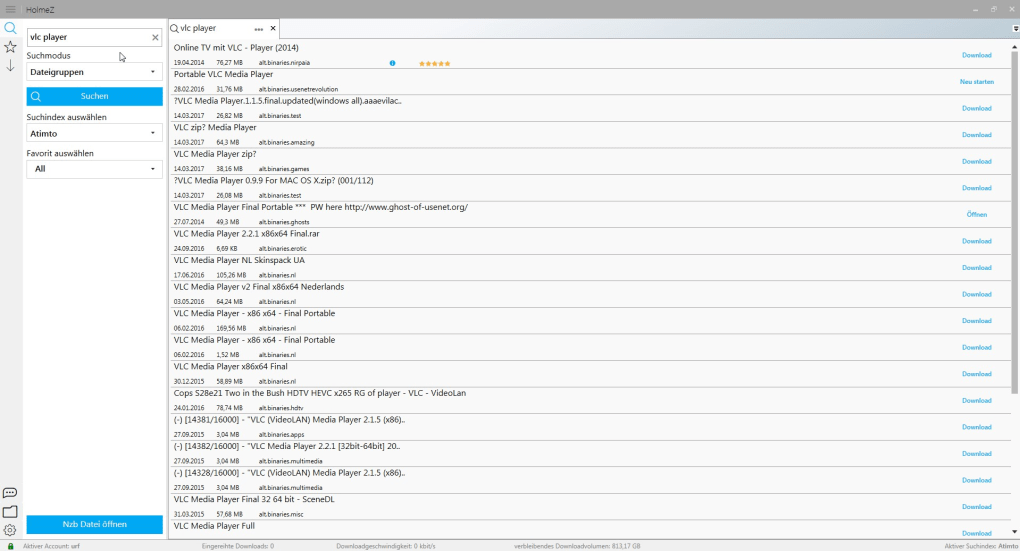This screenshot has width=1020, height=551.
Task: Click the alt.binaries.ghosts group name
Action: coord(284,222)
